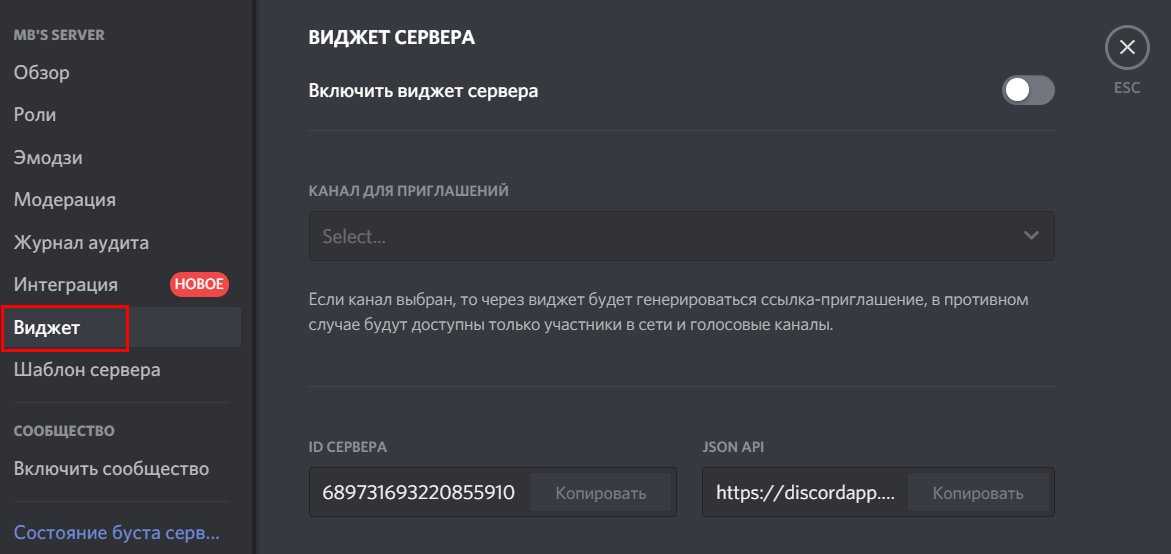Viewport: 1171px width, 554px height.
Task: Open the server boost status link
Action: 116,533
